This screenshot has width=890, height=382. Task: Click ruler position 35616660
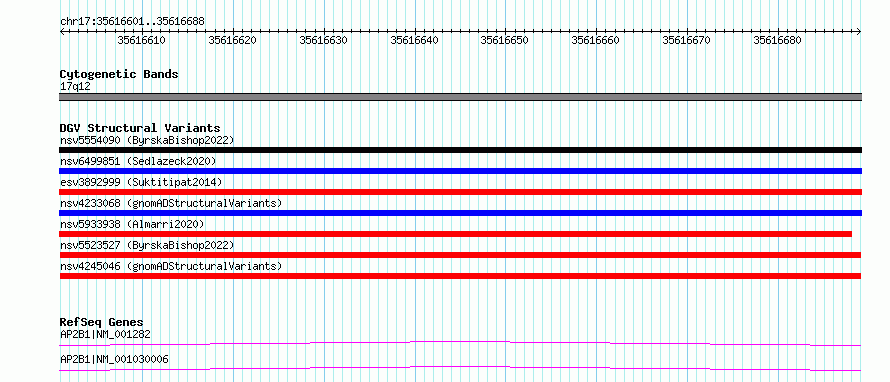coord(595,40)
